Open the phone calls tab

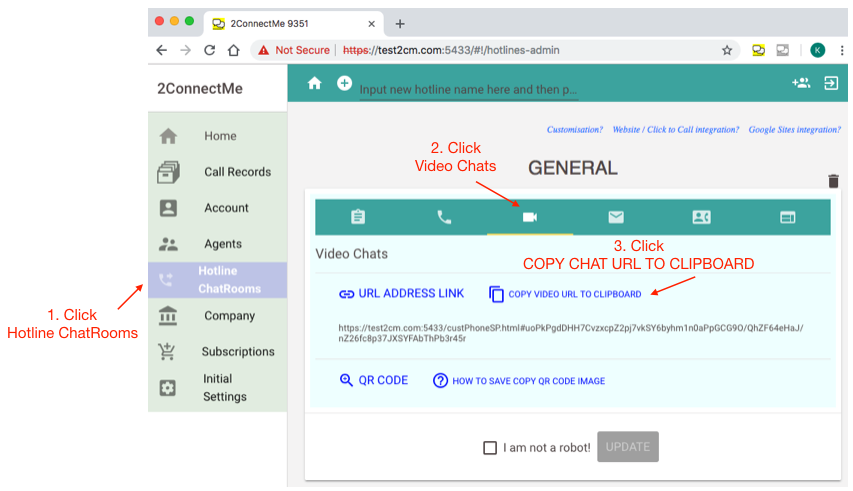[x=444, y=217]
